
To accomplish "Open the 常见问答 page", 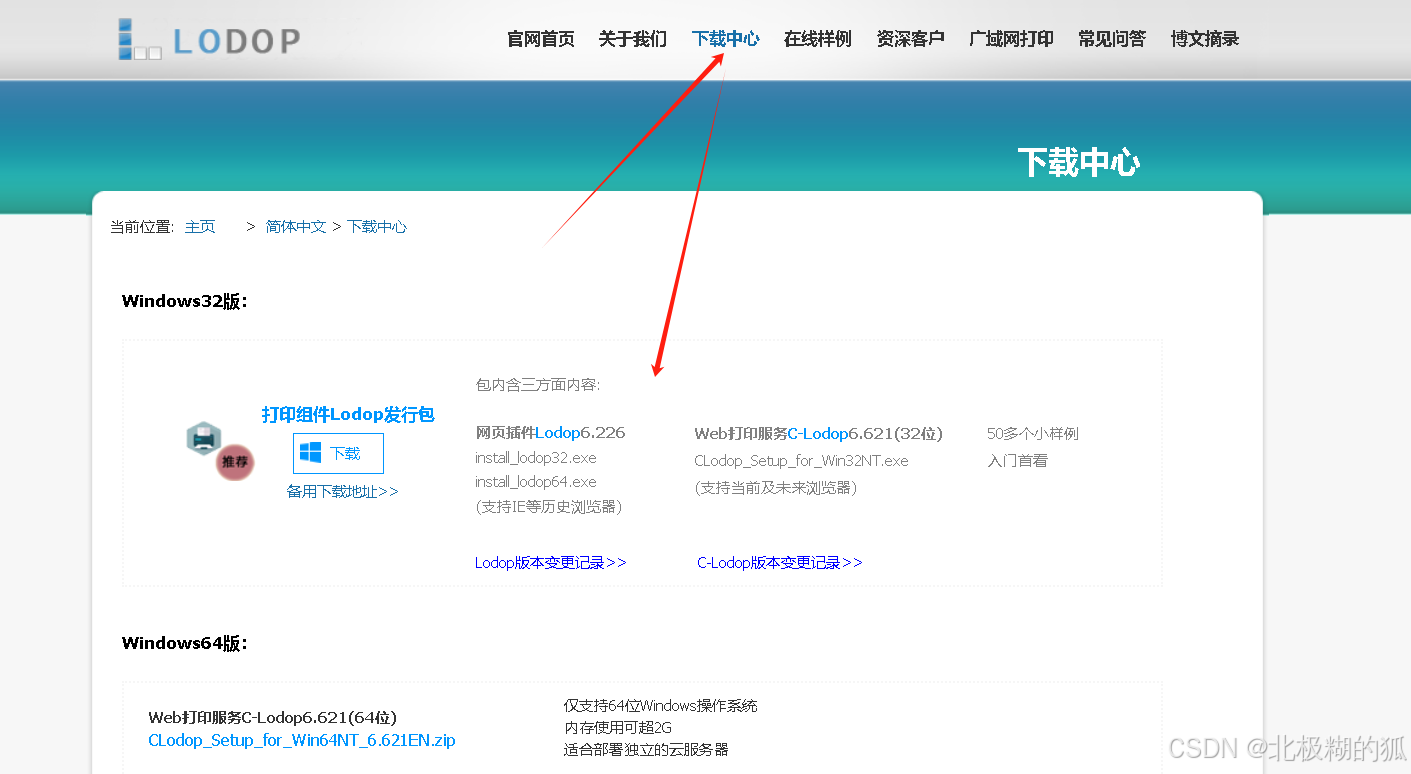I will (1111, 38).
